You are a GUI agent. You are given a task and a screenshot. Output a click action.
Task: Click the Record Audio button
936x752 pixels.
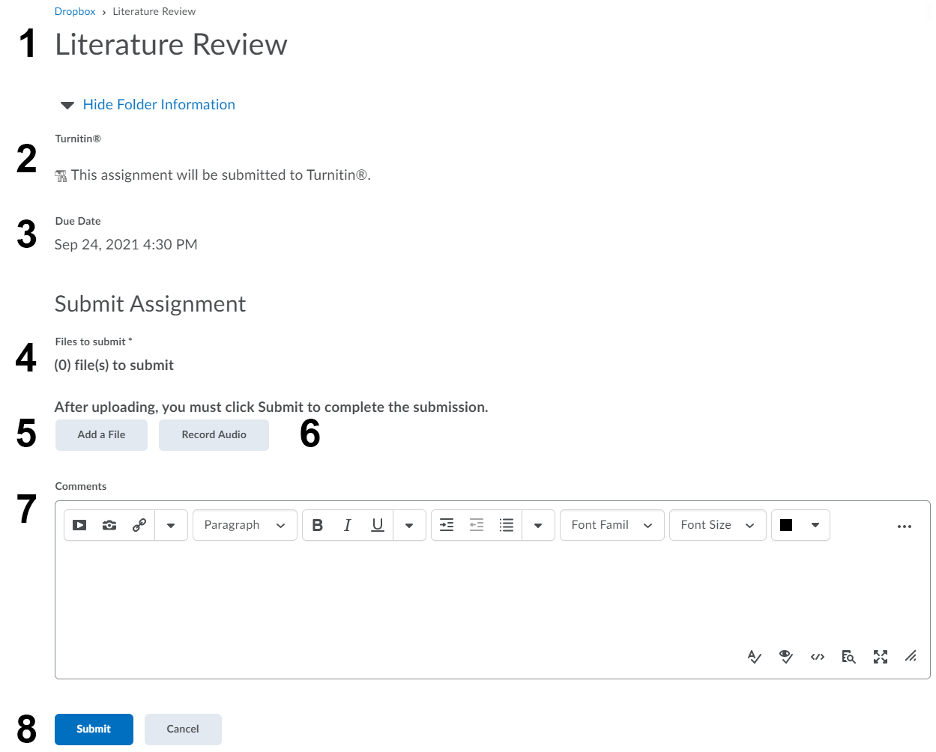(x=214, y=434)
